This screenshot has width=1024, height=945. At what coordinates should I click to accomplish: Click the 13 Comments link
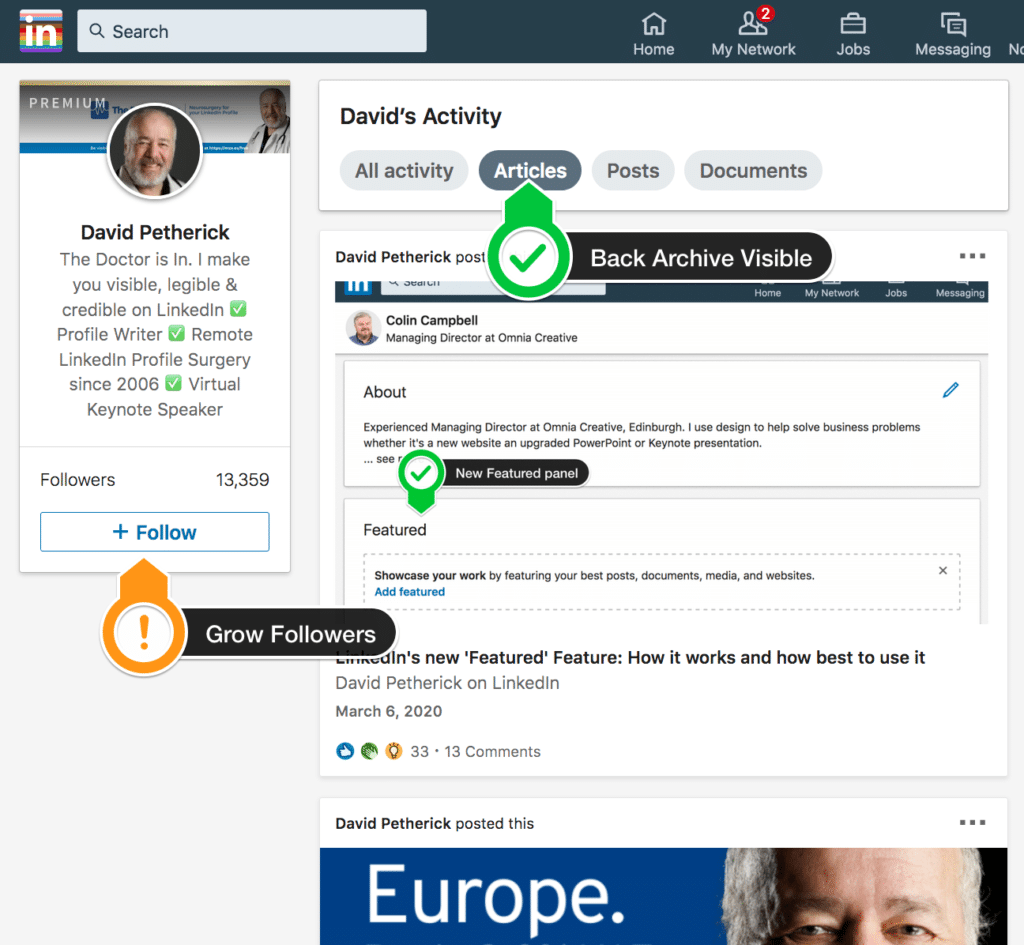pos(492,750)
